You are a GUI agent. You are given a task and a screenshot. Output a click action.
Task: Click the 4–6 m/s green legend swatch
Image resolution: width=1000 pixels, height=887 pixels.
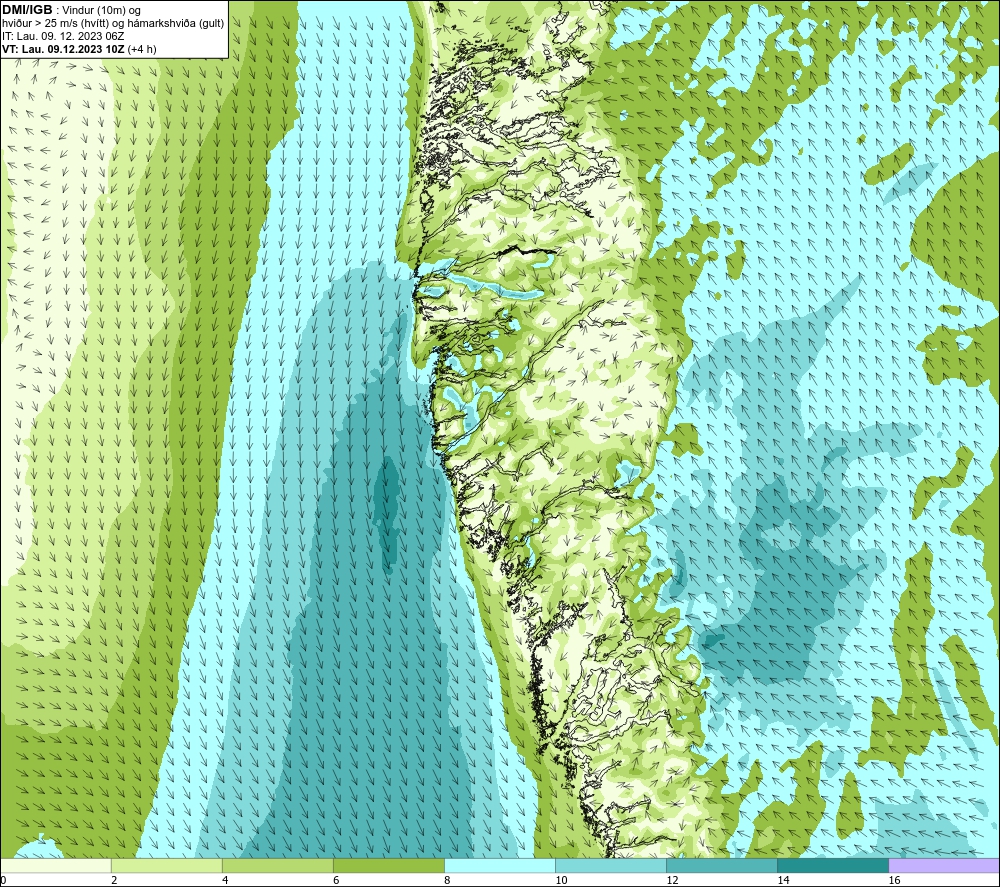(277, 865)
